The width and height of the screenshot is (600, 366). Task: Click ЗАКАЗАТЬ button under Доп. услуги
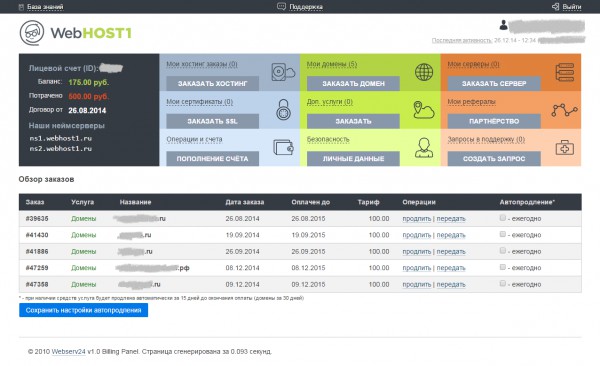[x=353, y=121]
